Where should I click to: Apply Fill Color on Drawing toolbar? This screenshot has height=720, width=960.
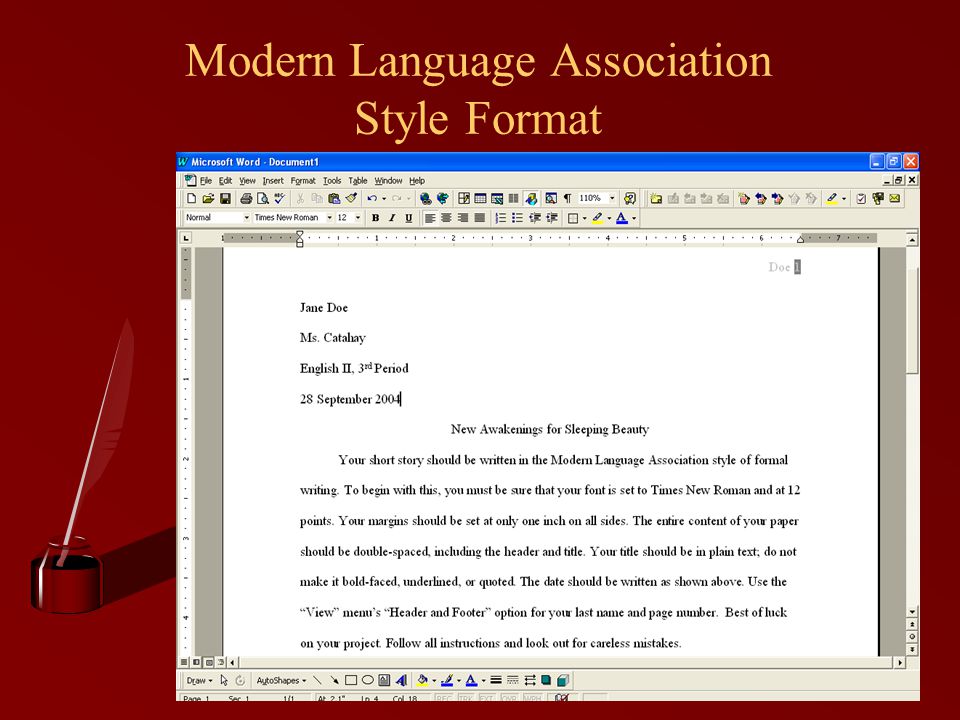(x=422, y=680)
